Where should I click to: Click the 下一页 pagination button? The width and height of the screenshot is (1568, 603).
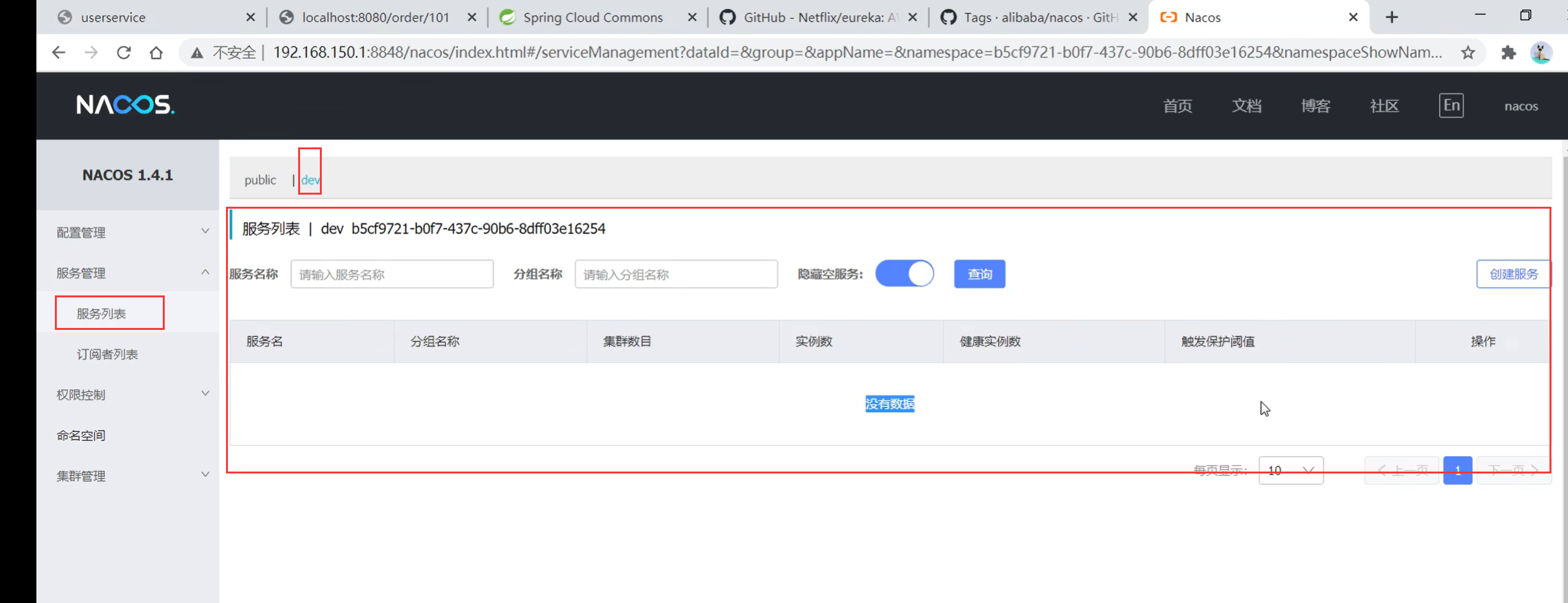click(1514, 470)
